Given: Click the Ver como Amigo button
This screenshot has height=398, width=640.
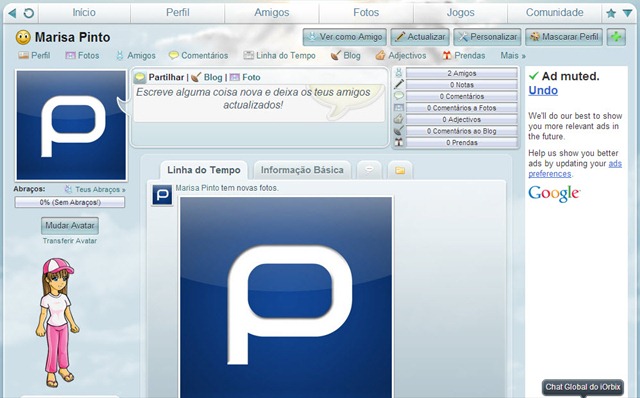Looking at the screenshot, I should (x=344, y=37).
